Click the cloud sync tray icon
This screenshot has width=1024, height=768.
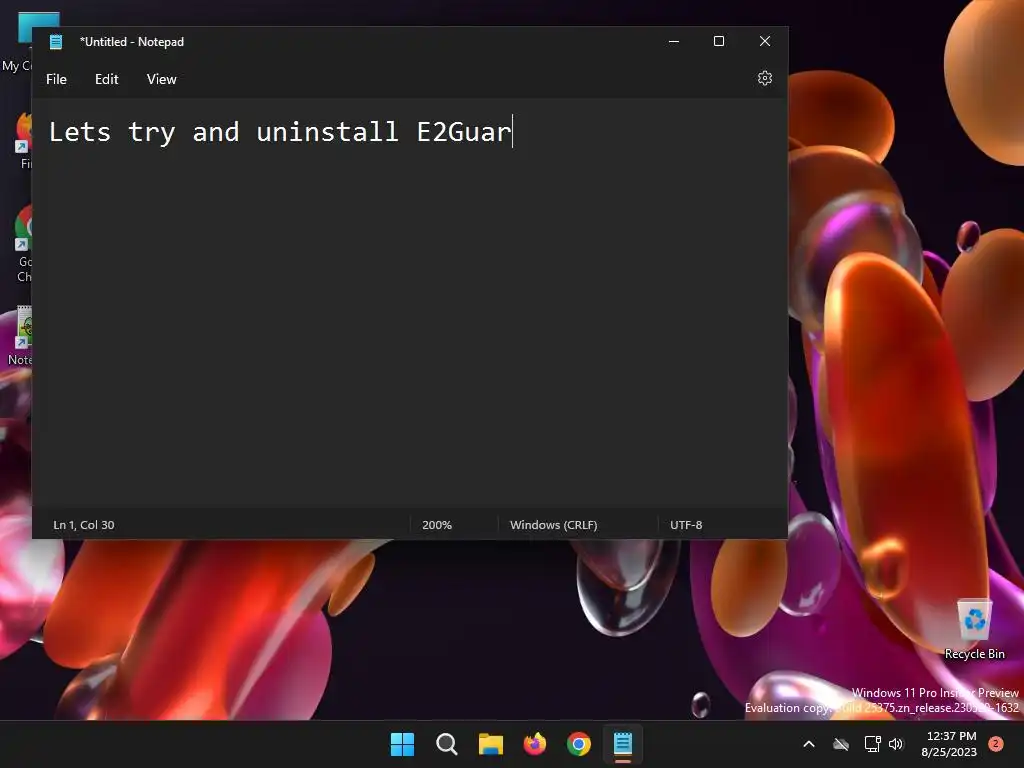point(841,744)
